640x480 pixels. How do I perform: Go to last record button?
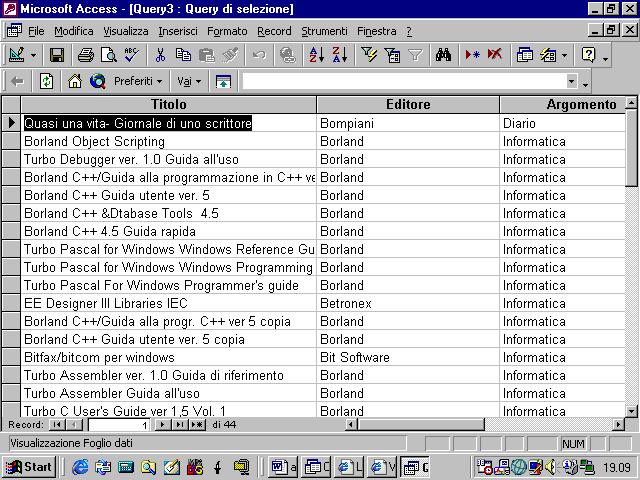pyautogui.click(x=180, y=425)
